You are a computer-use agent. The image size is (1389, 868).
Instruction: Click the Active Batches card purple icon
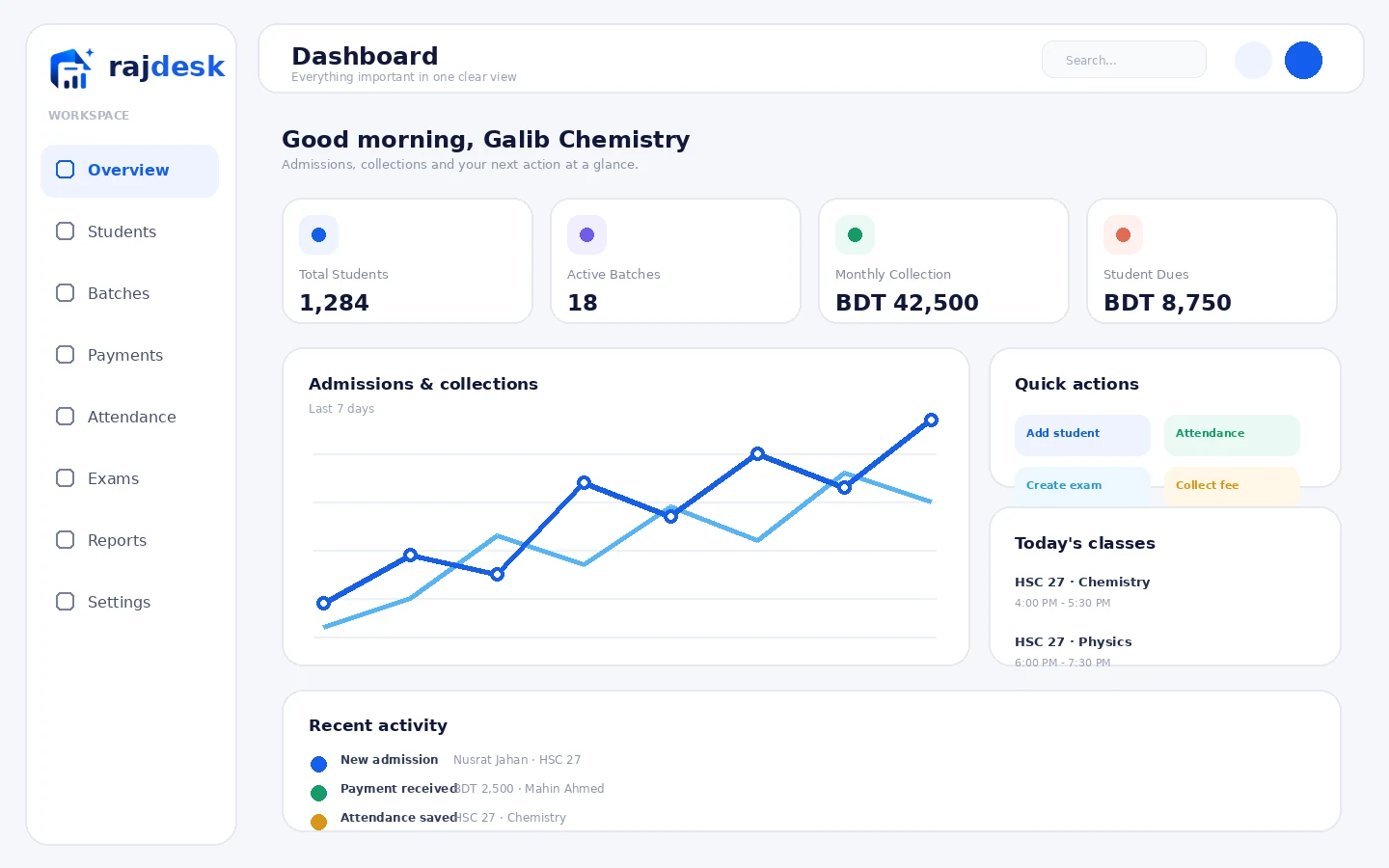tap(586, 234)
